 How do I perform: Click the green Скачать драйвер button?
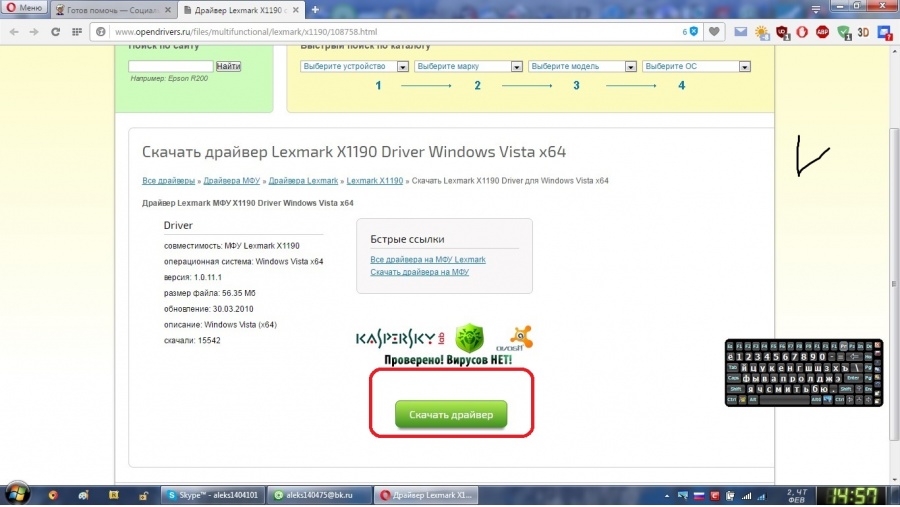451,414
